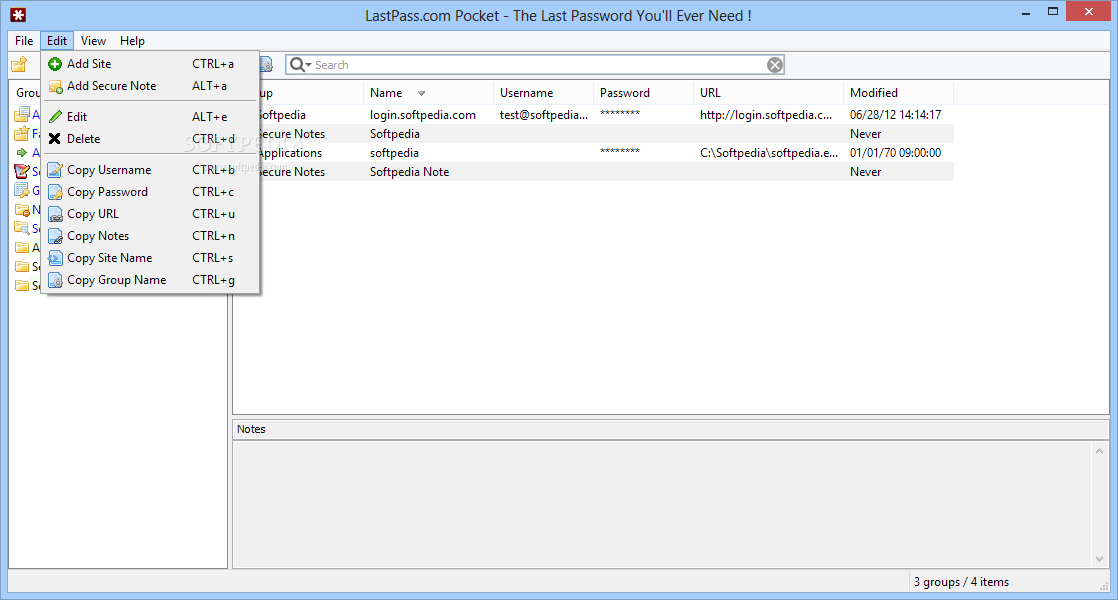The width and height of the screenshot is (1118, 600).
Task: Select the stacked folders icon in Groups
Action: (22, 115)
